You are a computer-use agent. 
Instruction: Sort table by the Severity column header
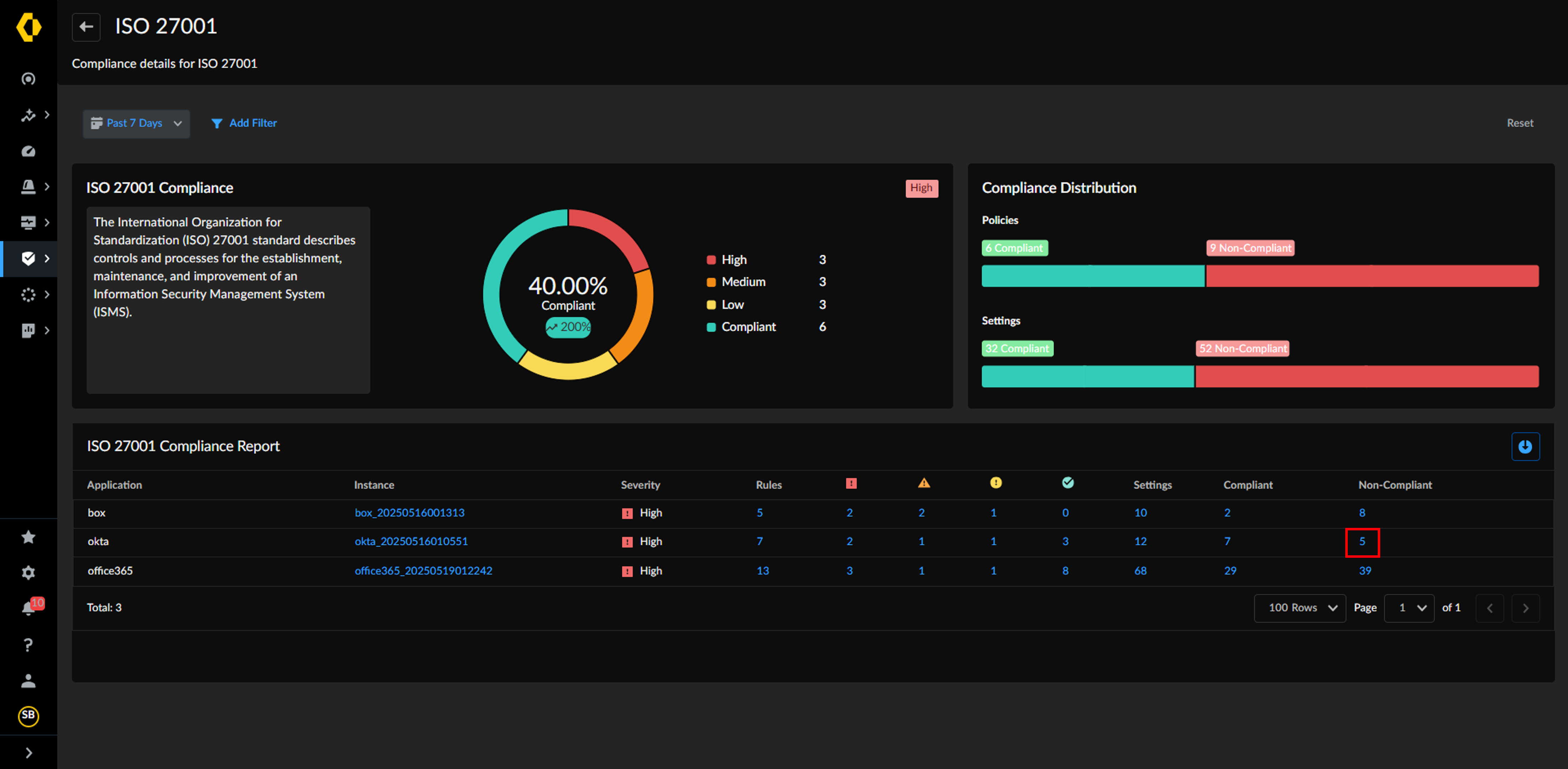640,485
